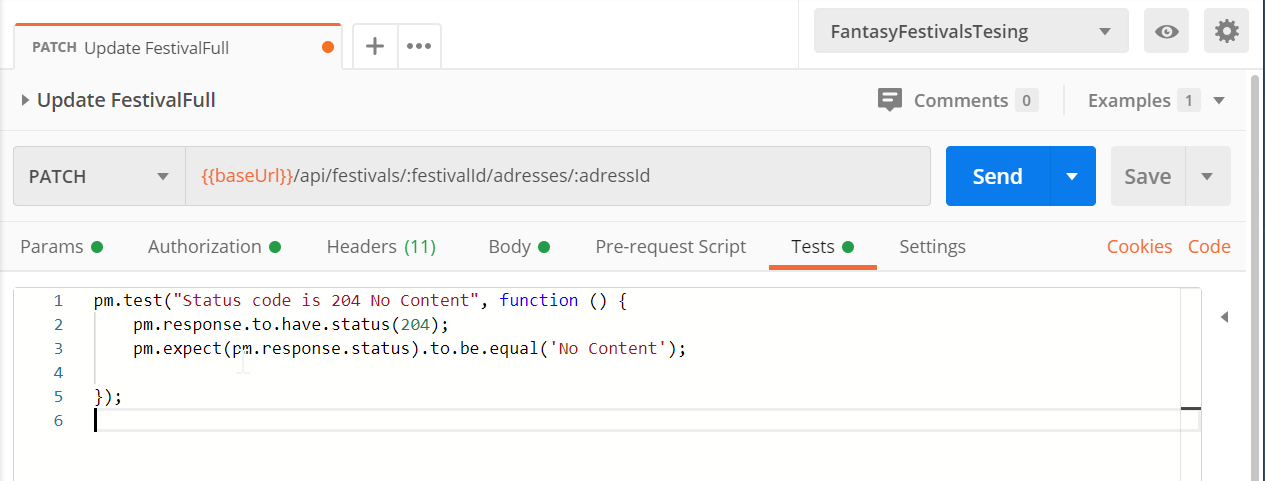
Task: Expand the Examples dropdown
Action: 1218,100
